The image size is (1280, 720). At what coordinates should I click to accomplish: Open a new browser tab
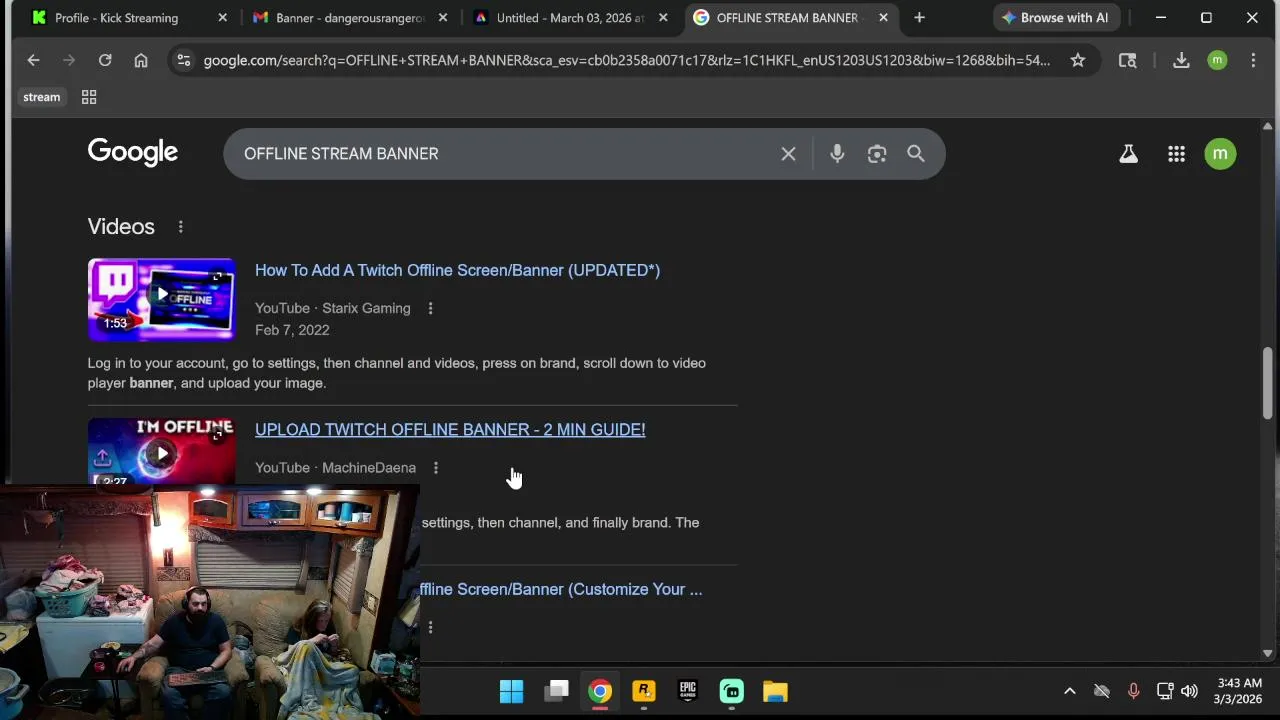919,18
